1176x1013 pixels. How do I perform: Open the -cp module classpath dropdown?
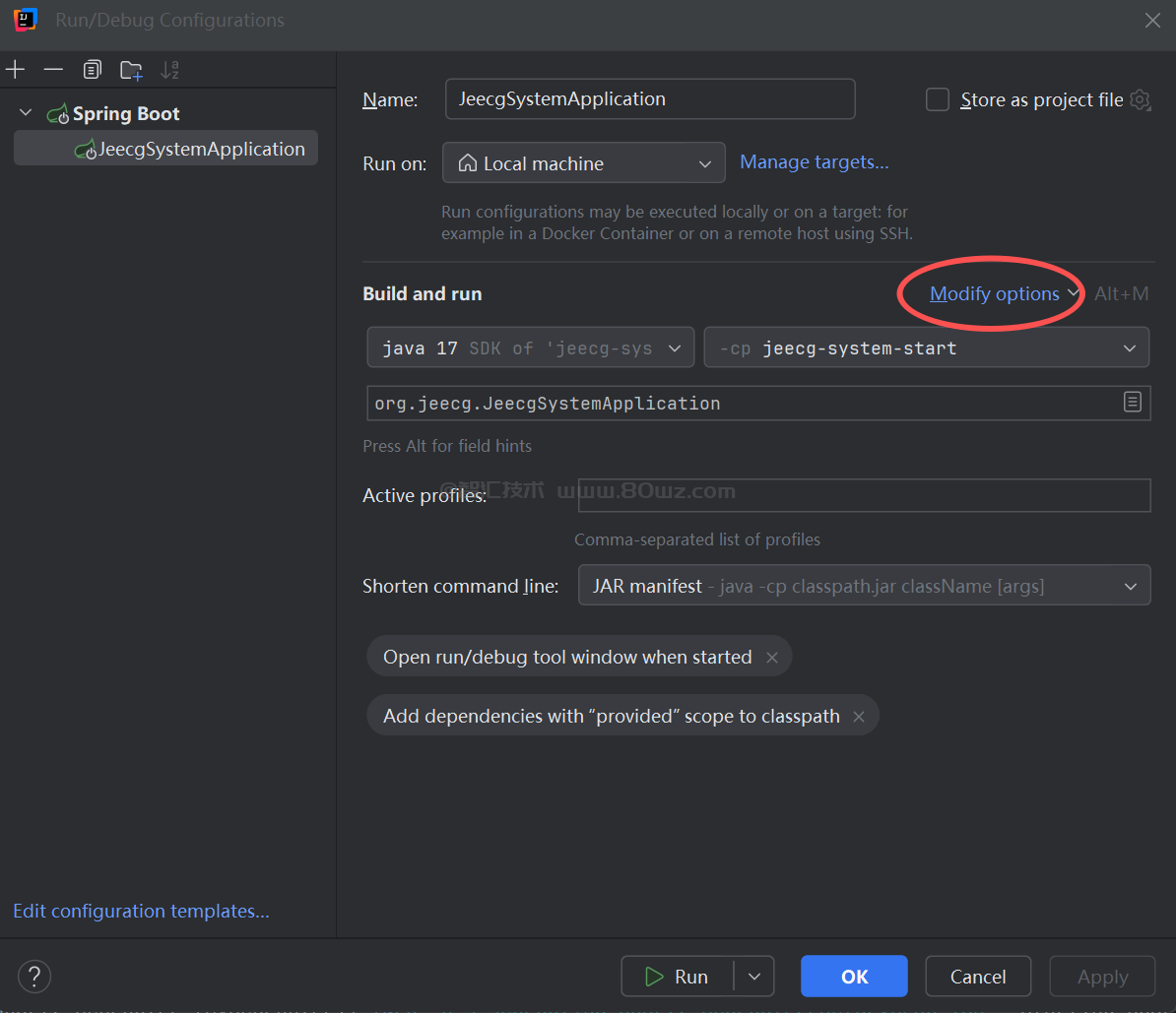click(x=926, y=348)
